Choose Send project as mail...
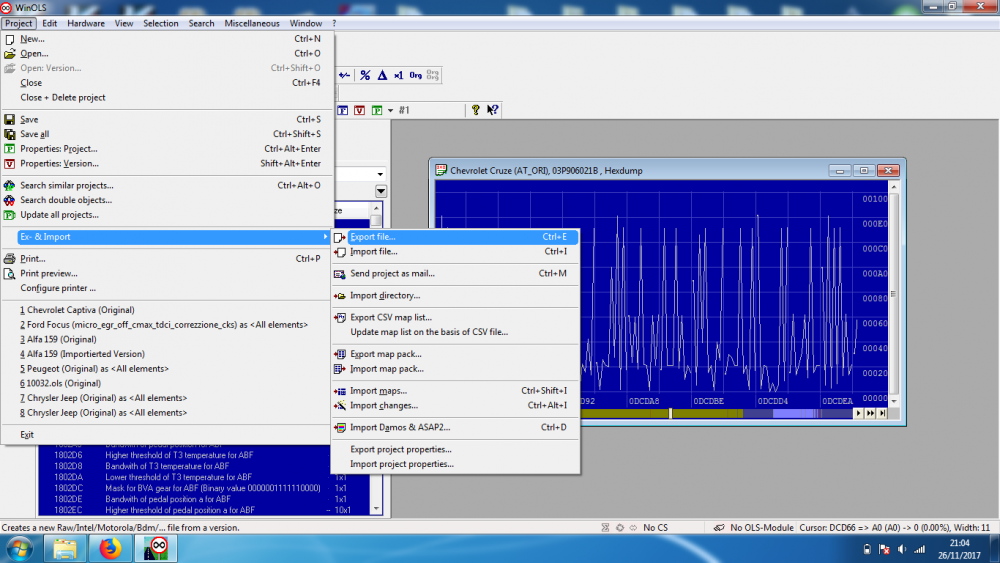 tap(455, 273)
